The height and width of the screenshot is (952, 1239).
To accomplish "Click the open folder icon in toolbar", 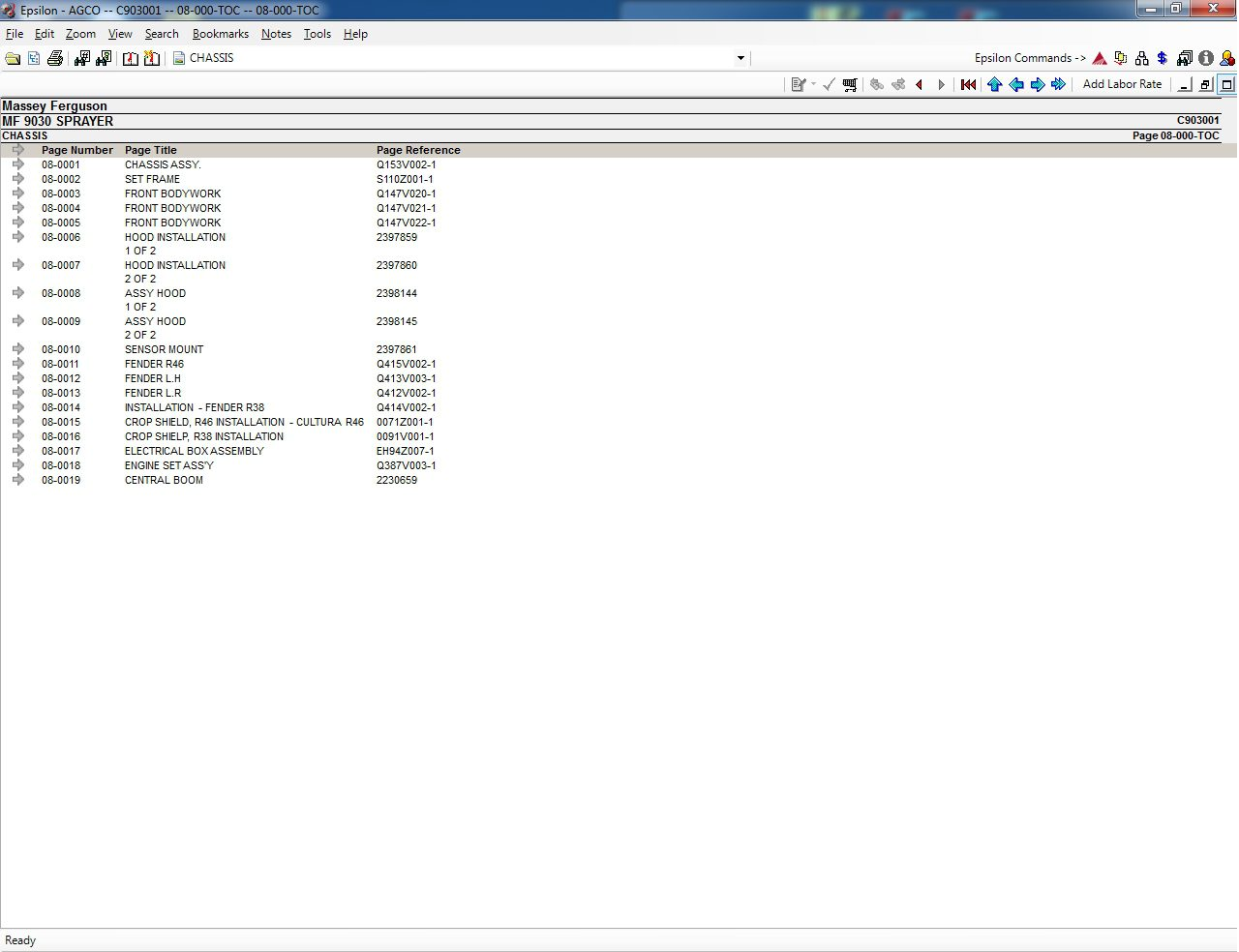I will pyautogui.click(x=13, y=59).
